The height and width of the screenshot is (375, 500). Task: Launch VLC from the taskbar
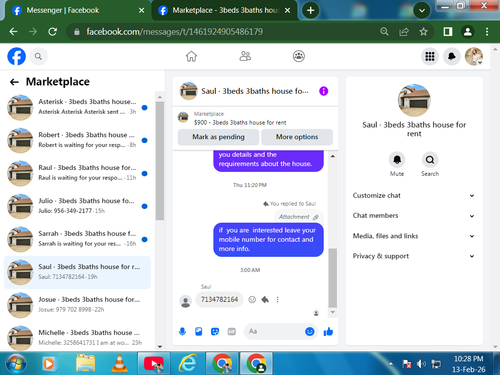click(119, 363)
